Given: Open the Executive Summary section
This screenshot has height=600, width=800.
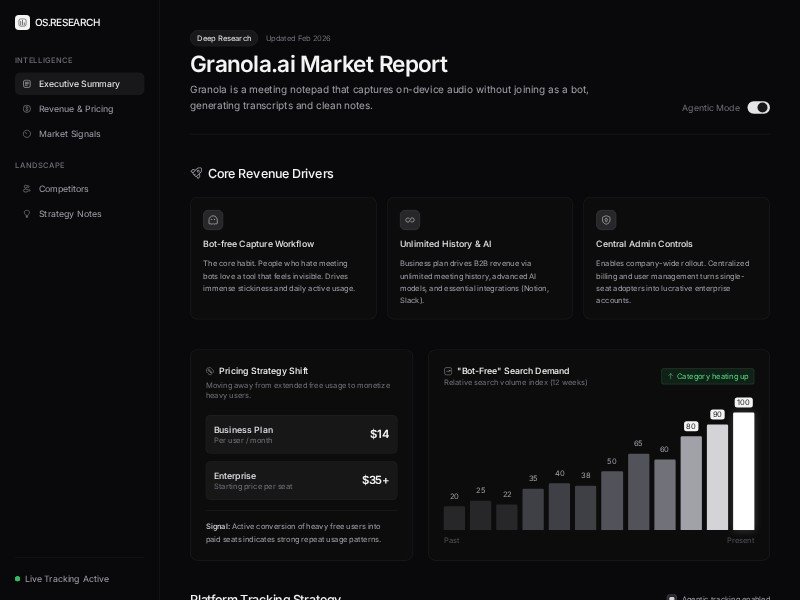Looking at the screenshot, I should [x=79, y=84].
